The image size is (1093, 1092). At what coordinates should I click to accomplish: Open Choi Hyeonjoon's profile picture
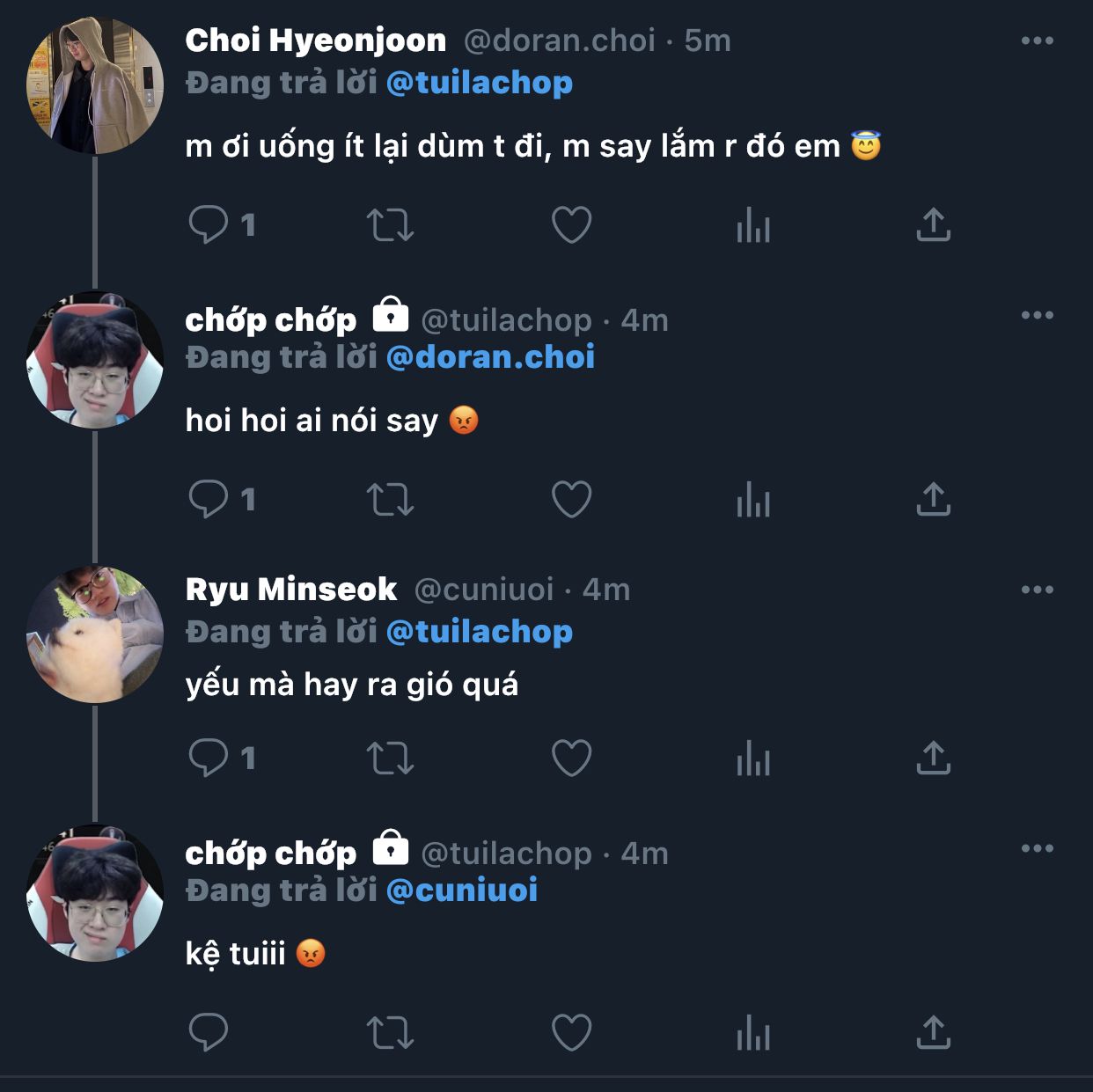pyautogui.click(x=95, y=85)
